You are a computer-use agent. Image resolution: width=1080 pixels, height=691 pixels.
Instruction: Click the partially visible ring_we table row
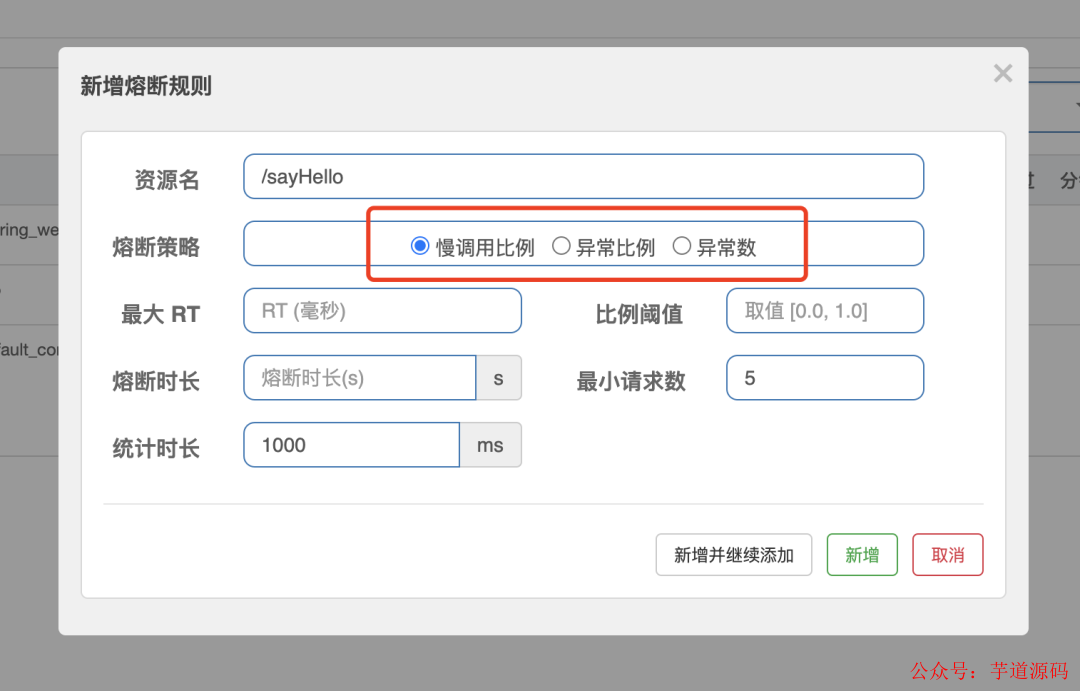point(25,230)
